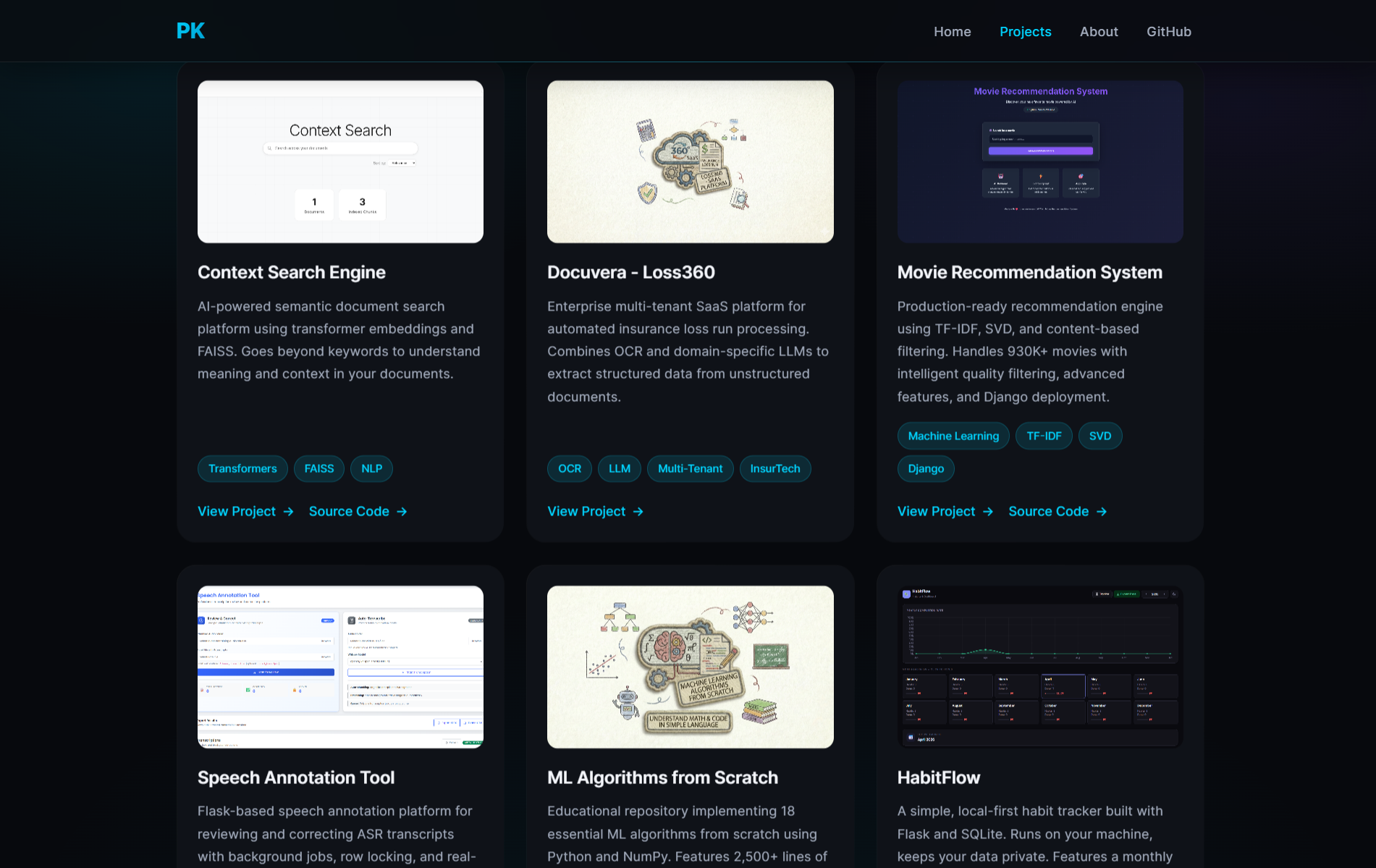Image resolution: width=1376 pixels, height=868 pixels.
Task: View Project for Docuvera - Loss360
Action: (595, 511)
